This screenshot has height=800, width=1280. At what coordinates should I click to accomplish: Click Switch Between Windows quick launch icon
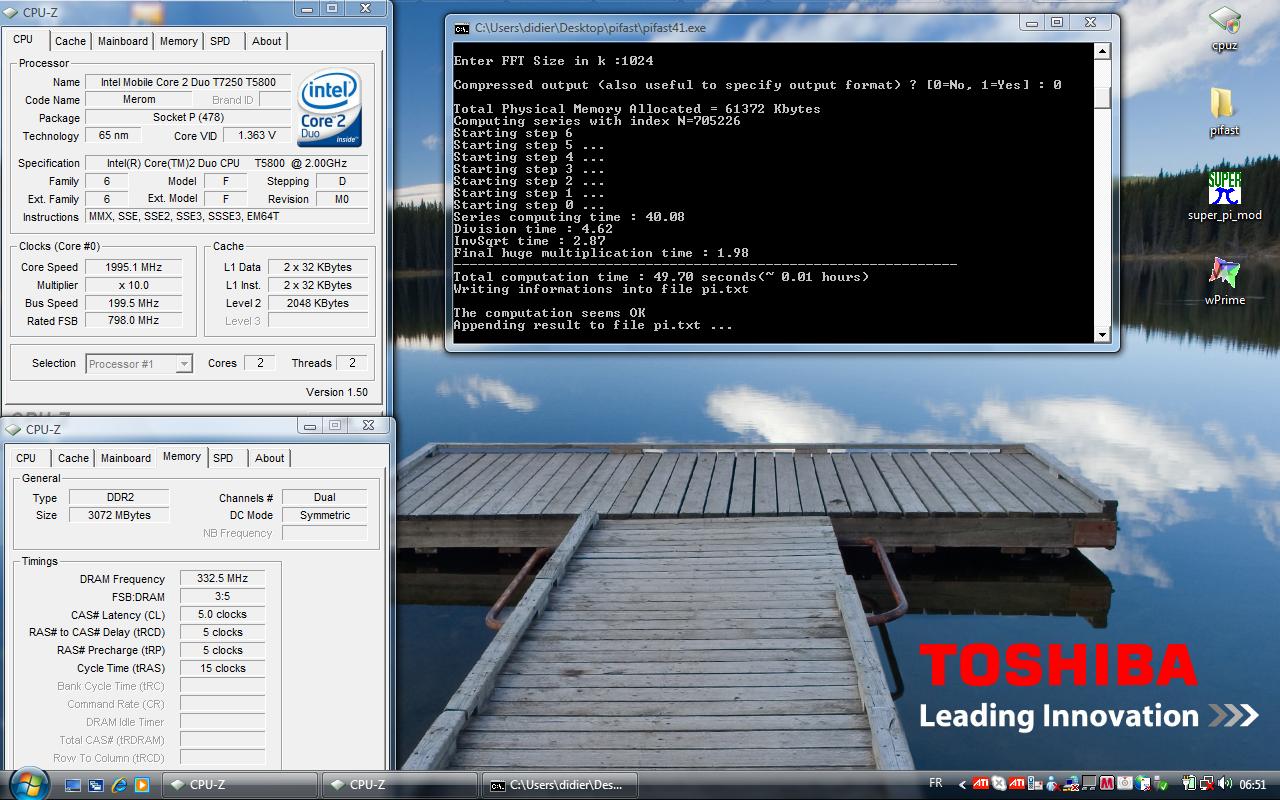[96, 785]
